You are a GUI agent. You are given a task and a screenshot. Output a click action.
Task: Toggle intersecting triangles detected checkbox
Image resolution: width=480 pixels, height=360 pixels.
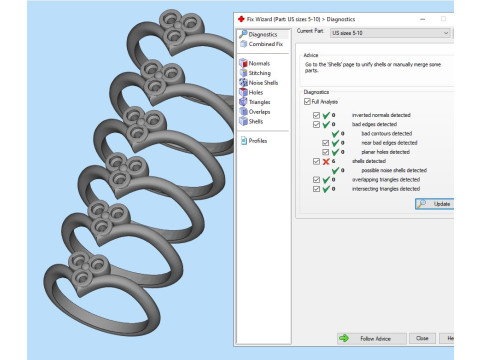316,189
